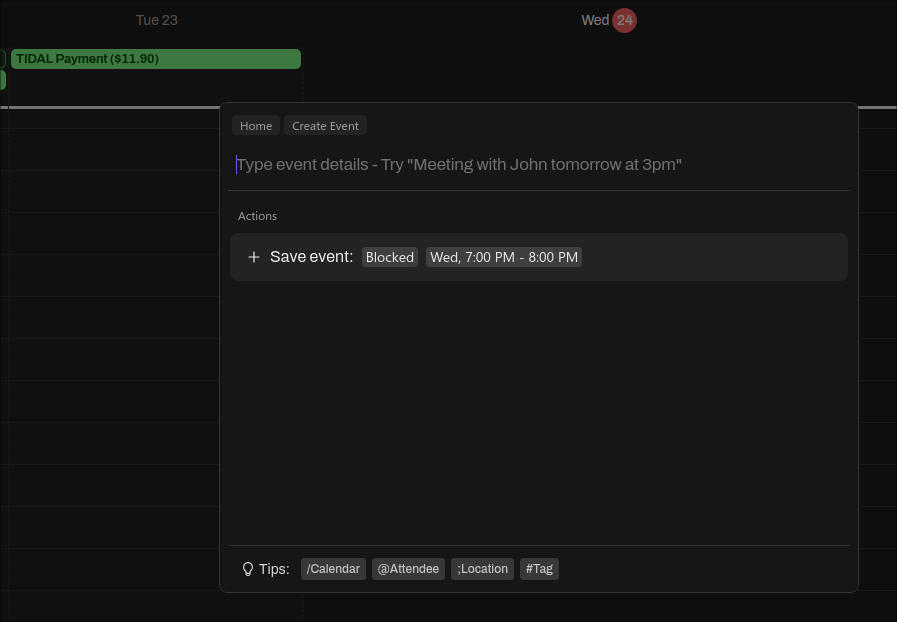The image size is (897, 622).
Task: Select the red 24 date badge
Action: point(624,20)
